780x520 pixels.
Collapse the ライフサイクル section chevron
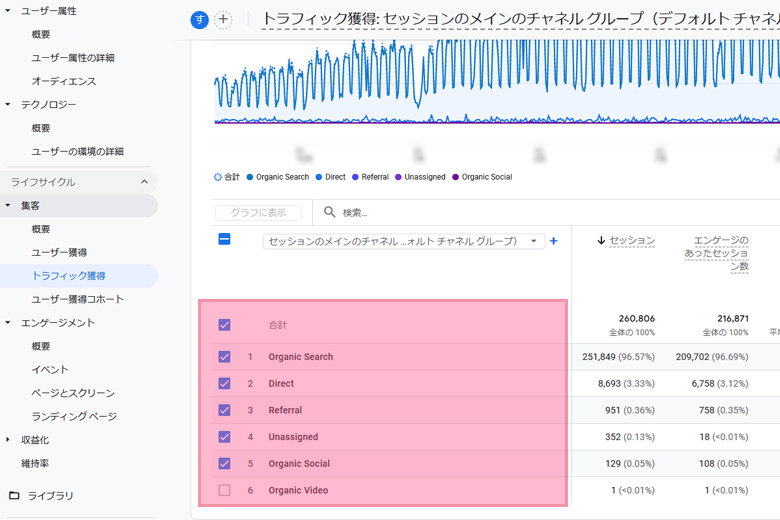tap(144, 182)
